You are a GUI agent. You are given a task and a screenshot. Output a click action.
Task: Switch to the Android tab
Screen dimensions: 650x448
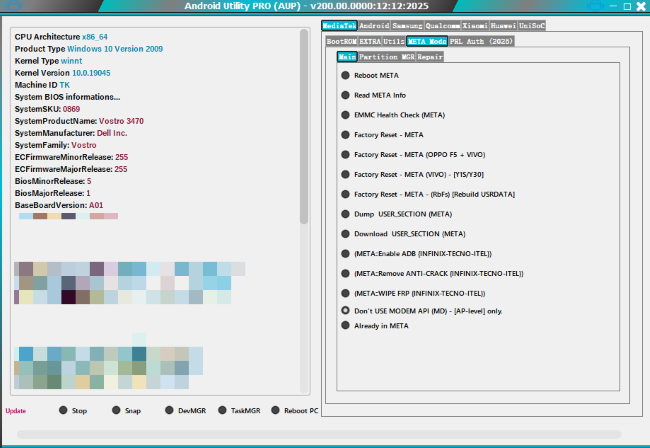coord(374,26)
